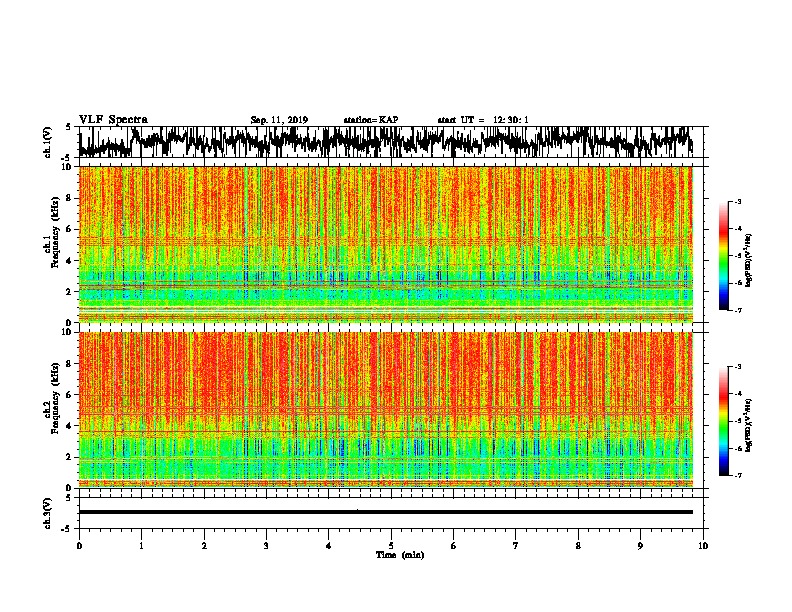Click the ch.1 spectrogram color bar
This screenshot has height=612, width=792.
(x=724, y=256)
